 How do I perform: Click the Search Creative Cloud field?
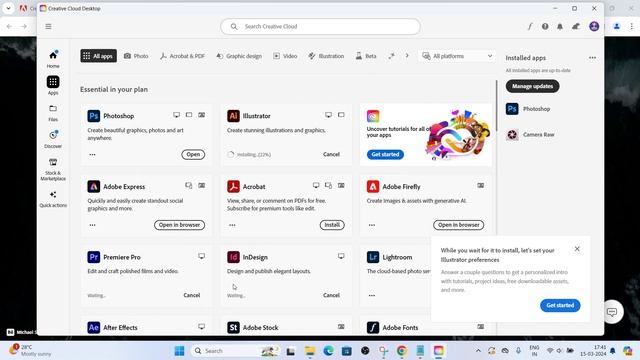tap(320, 27)
